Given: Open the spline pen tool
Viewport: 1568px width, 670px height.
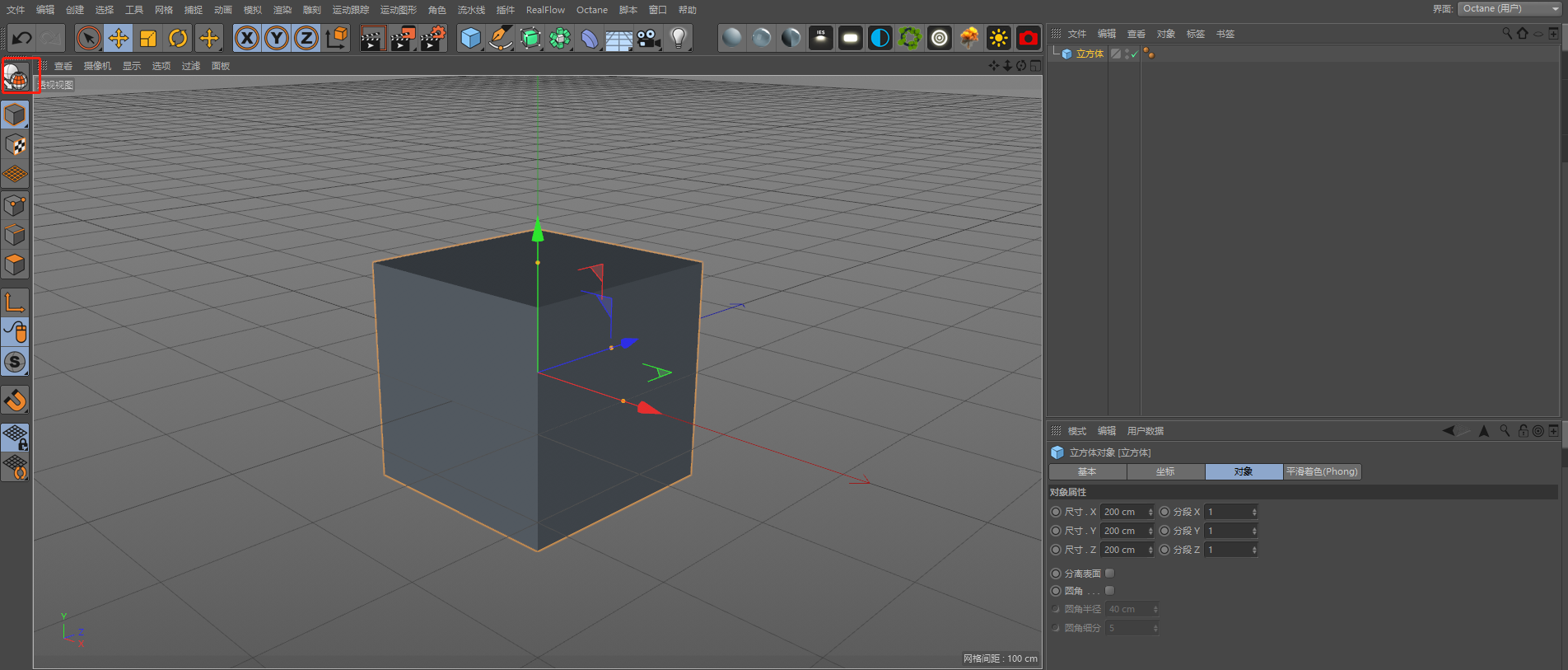Looking at the screenshot, I should (500, 38).
